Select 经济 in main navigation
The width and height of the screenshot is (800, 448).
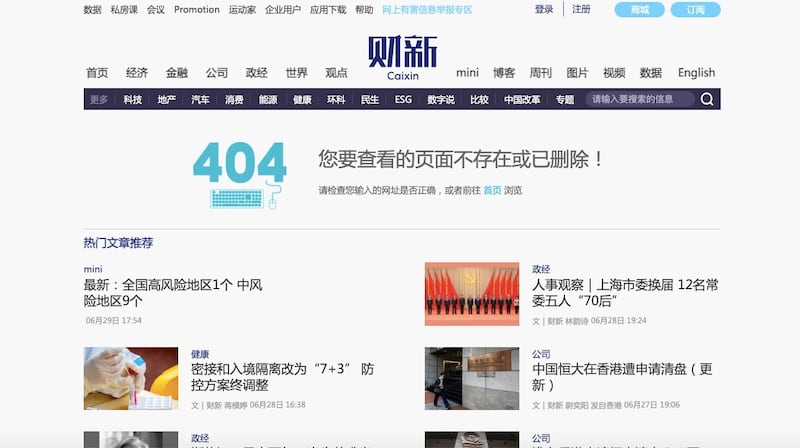pyautogui.click(x=137, y=73)
